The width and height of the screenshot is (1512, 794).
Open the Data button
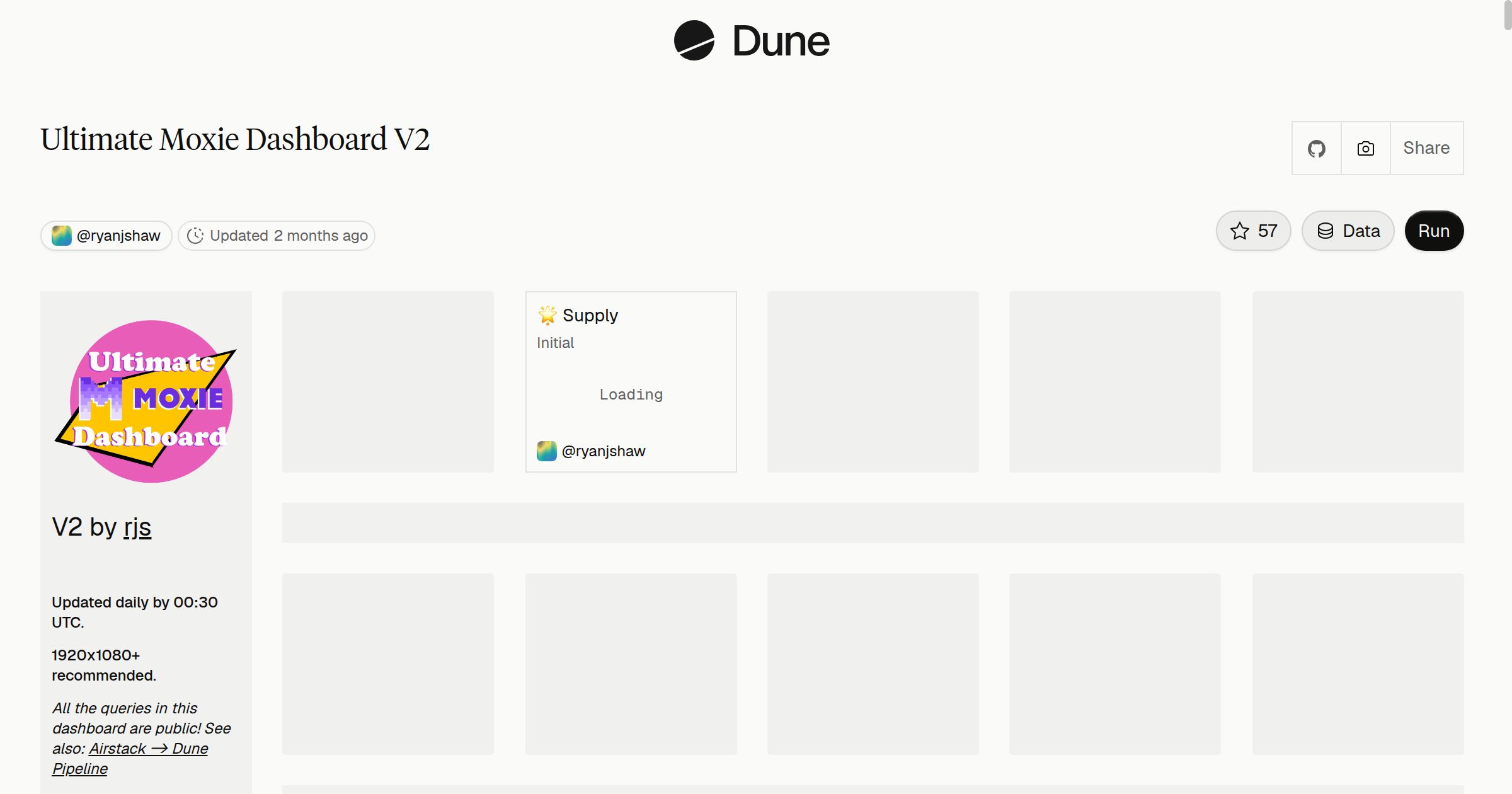click(1348, 231)
